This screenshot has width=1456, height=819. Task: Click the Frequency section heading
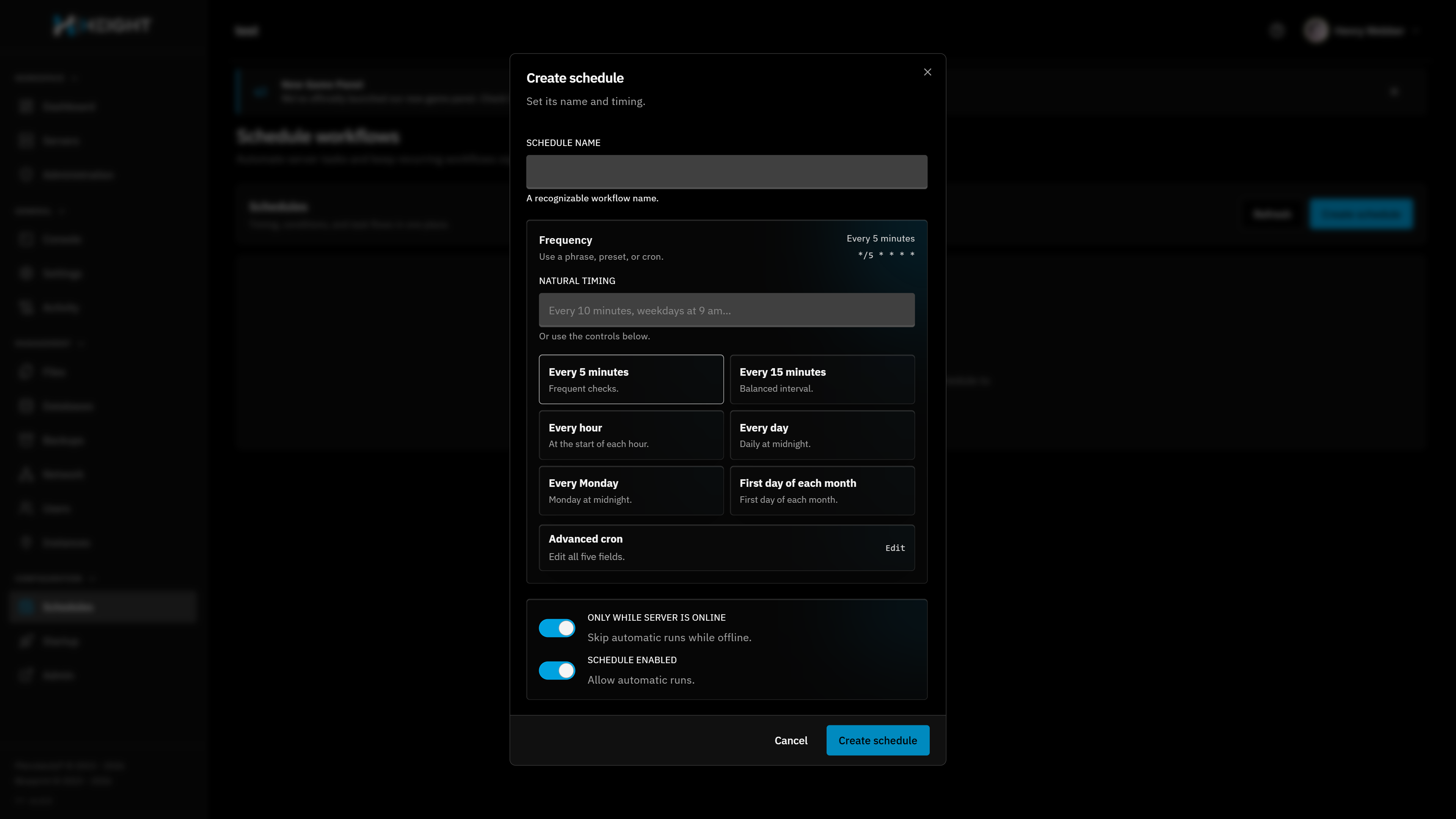tap(565, 240)
